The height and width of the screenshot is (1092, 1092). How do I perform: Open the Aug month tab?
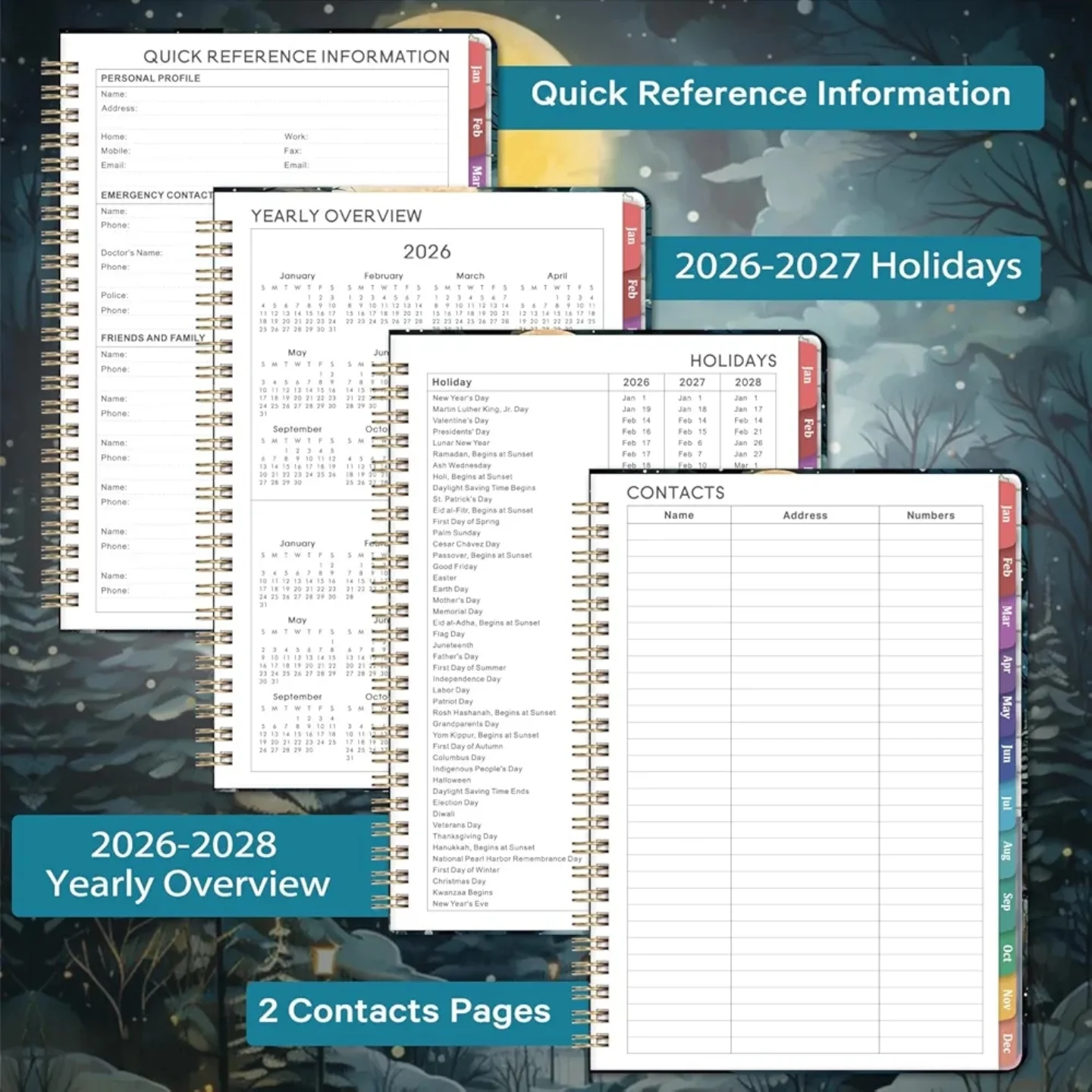[1006, 851]
